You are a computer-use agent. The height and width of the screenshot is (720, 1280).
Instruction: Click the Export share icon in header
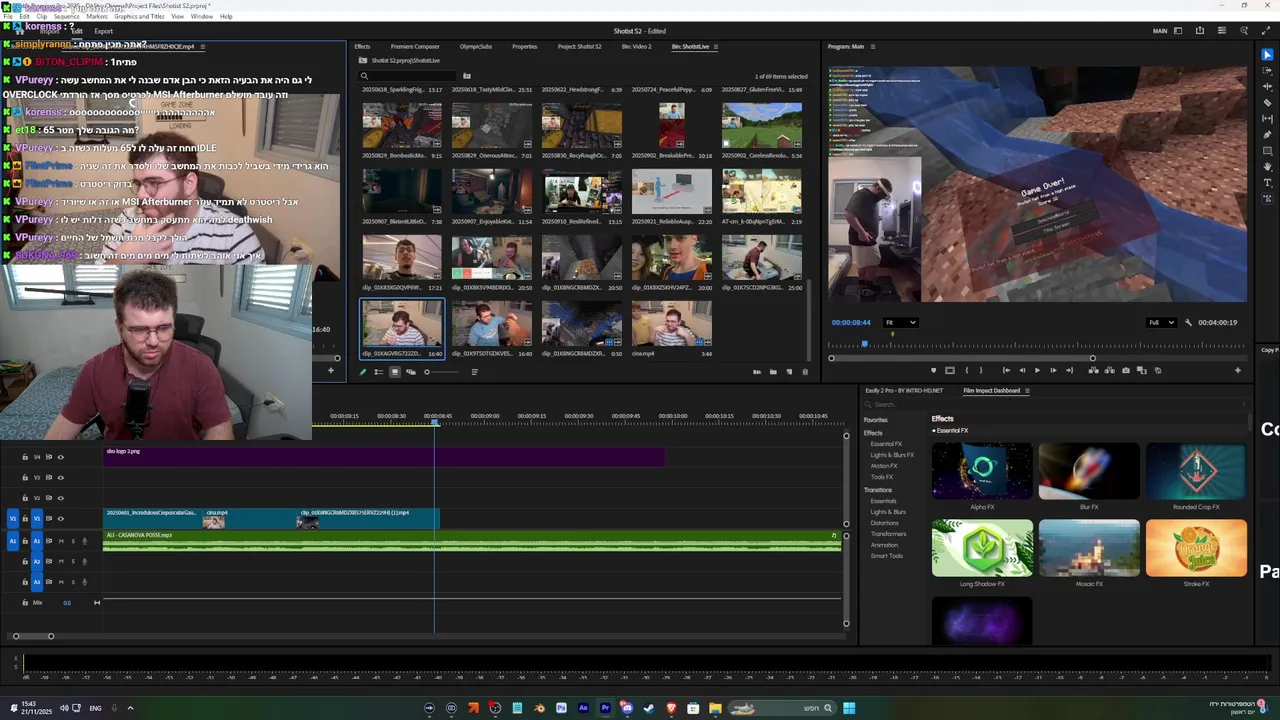click(1200, 31)
